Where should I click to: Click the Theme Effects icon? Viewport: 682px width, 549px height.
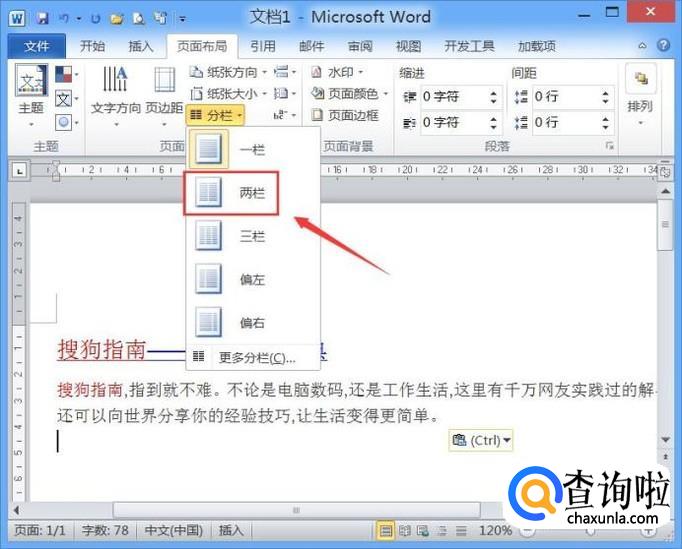coord(67,123)
